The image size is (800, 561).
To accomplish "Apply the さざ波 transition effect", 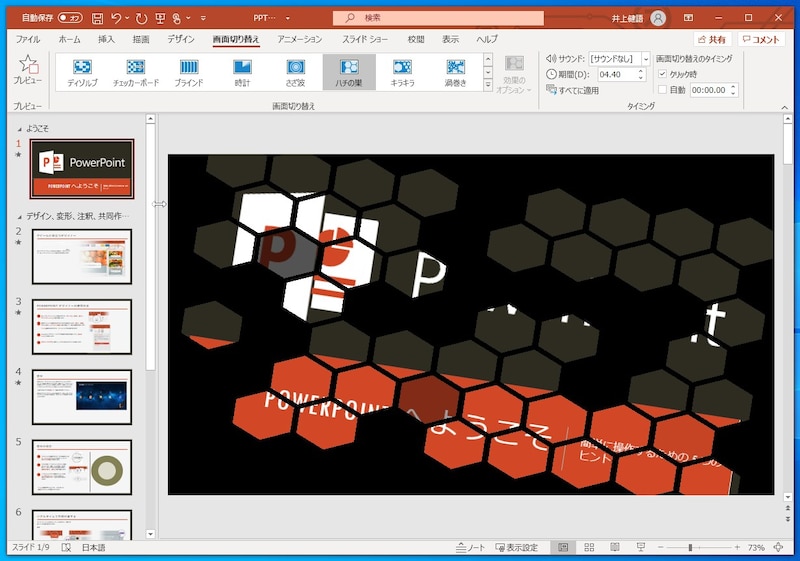I will tap(295, 72).
